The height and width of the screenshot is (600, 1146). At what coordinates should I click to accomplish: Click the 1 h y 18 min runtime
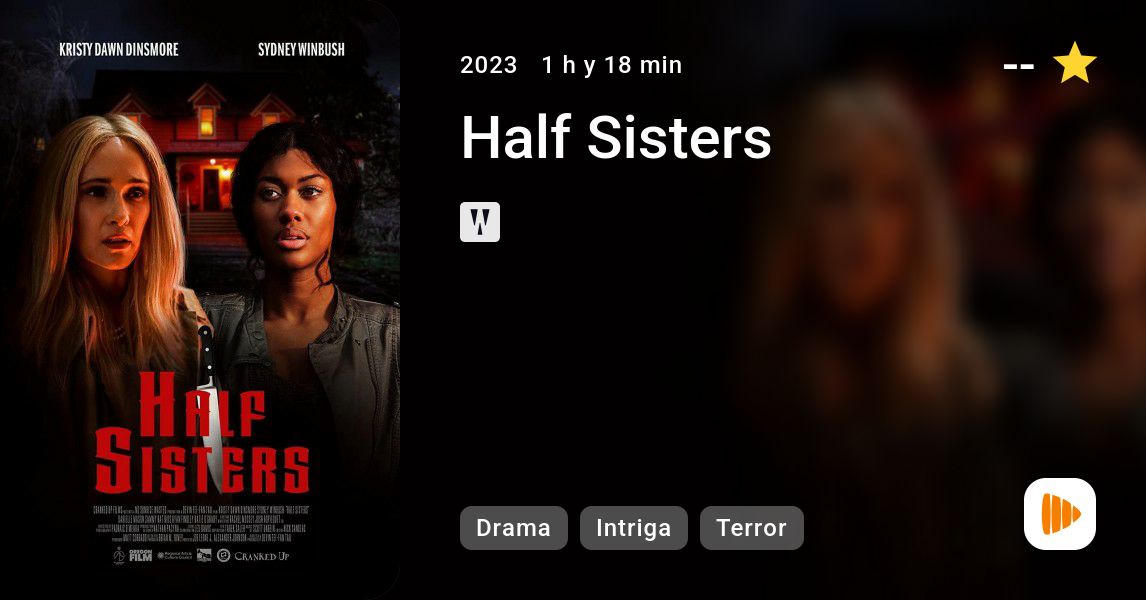tap(612, 65)
